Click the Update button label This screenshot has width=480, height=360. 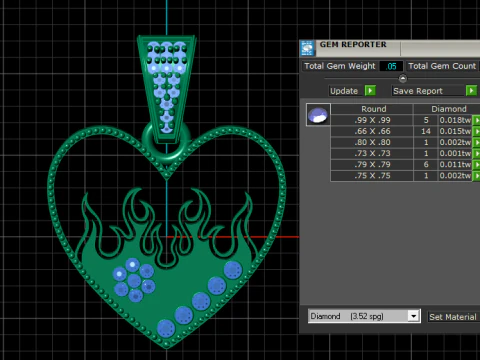[x=344, y=91]
